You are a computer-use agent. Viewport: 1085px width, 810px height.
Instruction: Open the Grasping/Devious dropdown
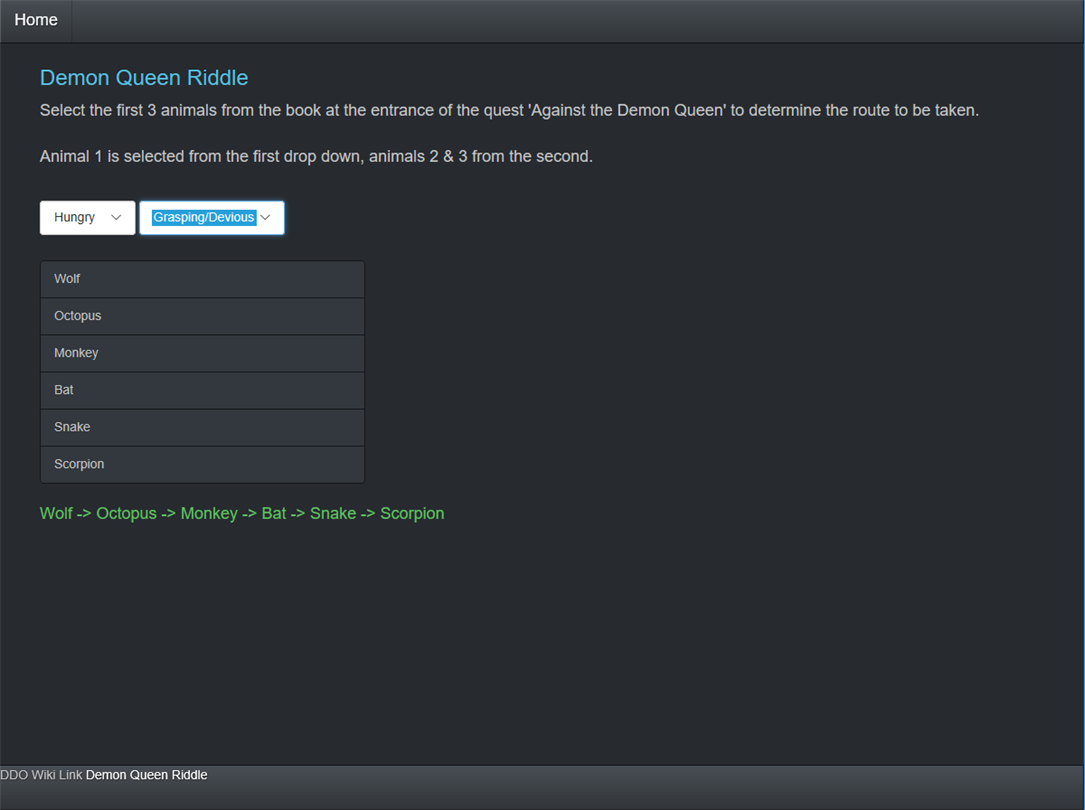pyautogui.click(x=212, y=218)
